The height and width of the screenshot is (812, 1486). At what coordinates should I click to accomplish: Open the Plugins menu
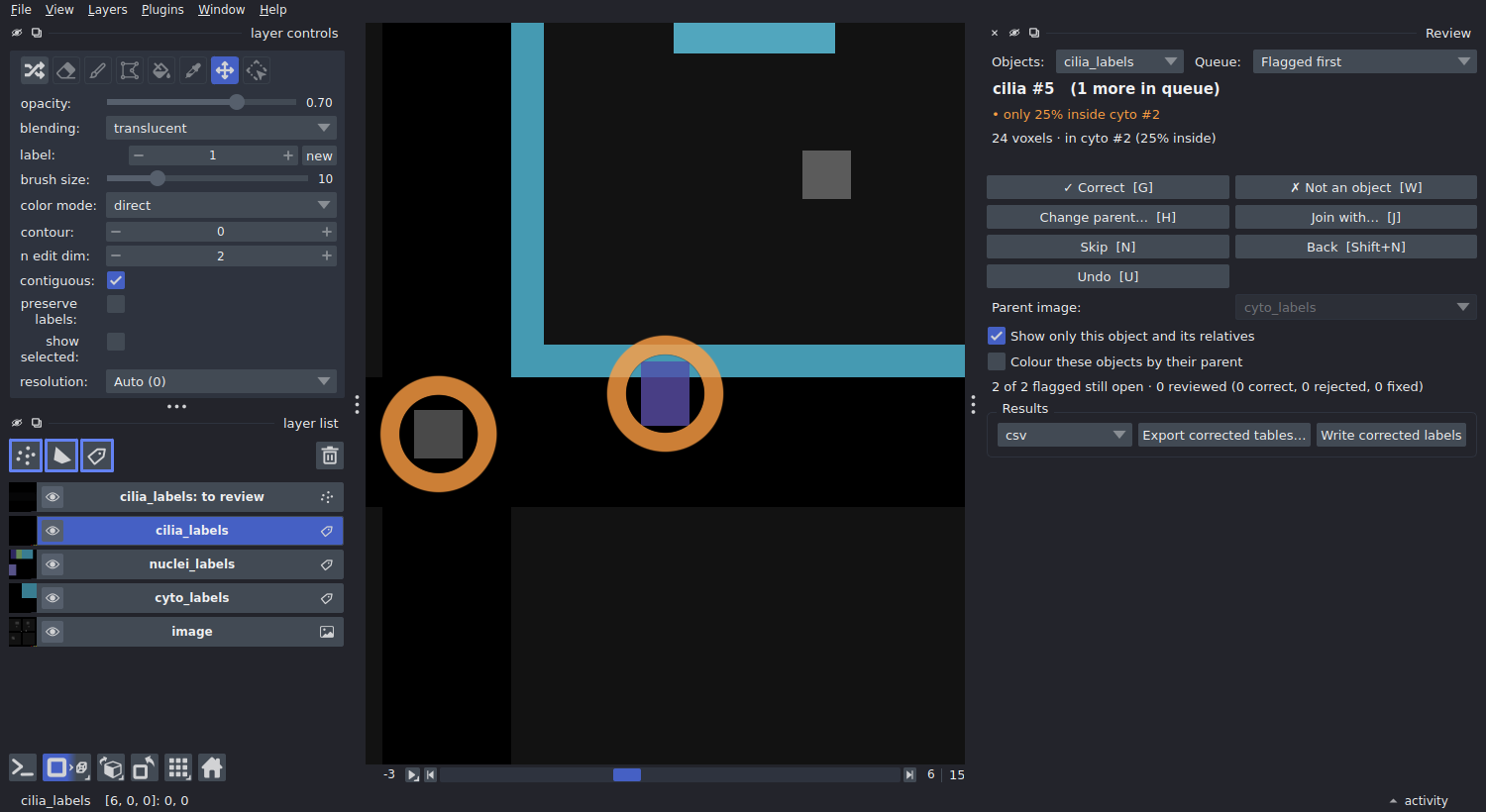162,9
